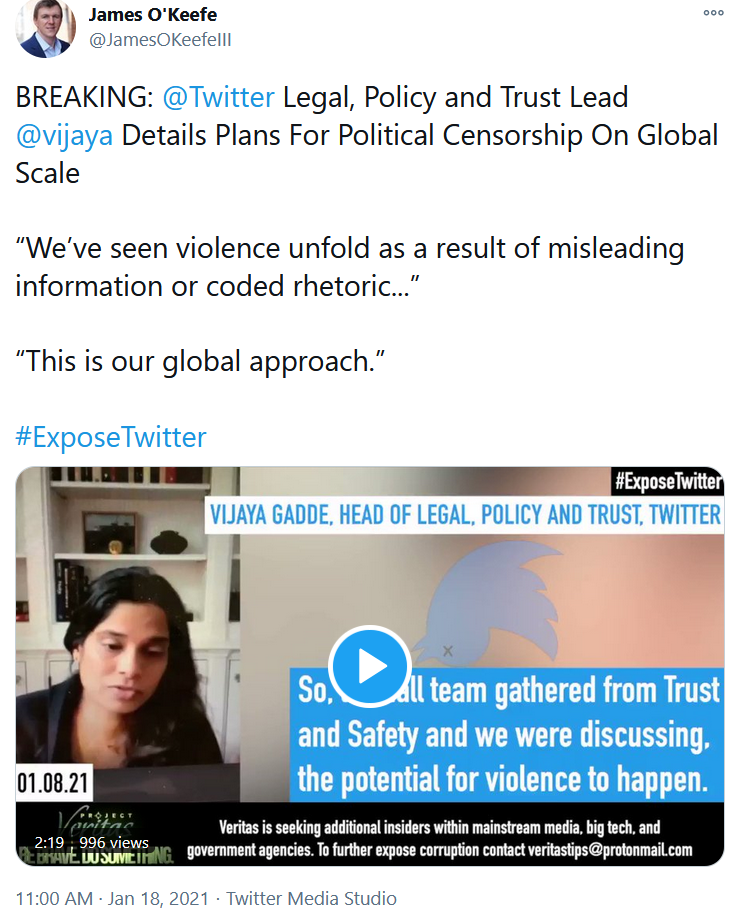The height and width of the screenshot is (919, 737).
Task: Open the James O'Keefe display name link
Action: coord(152,15)
